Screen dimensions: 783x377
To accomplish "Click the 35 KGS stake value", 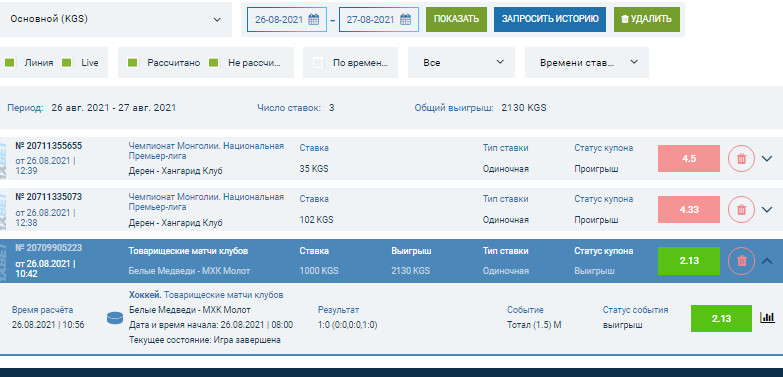I will (x=314, y=169).
